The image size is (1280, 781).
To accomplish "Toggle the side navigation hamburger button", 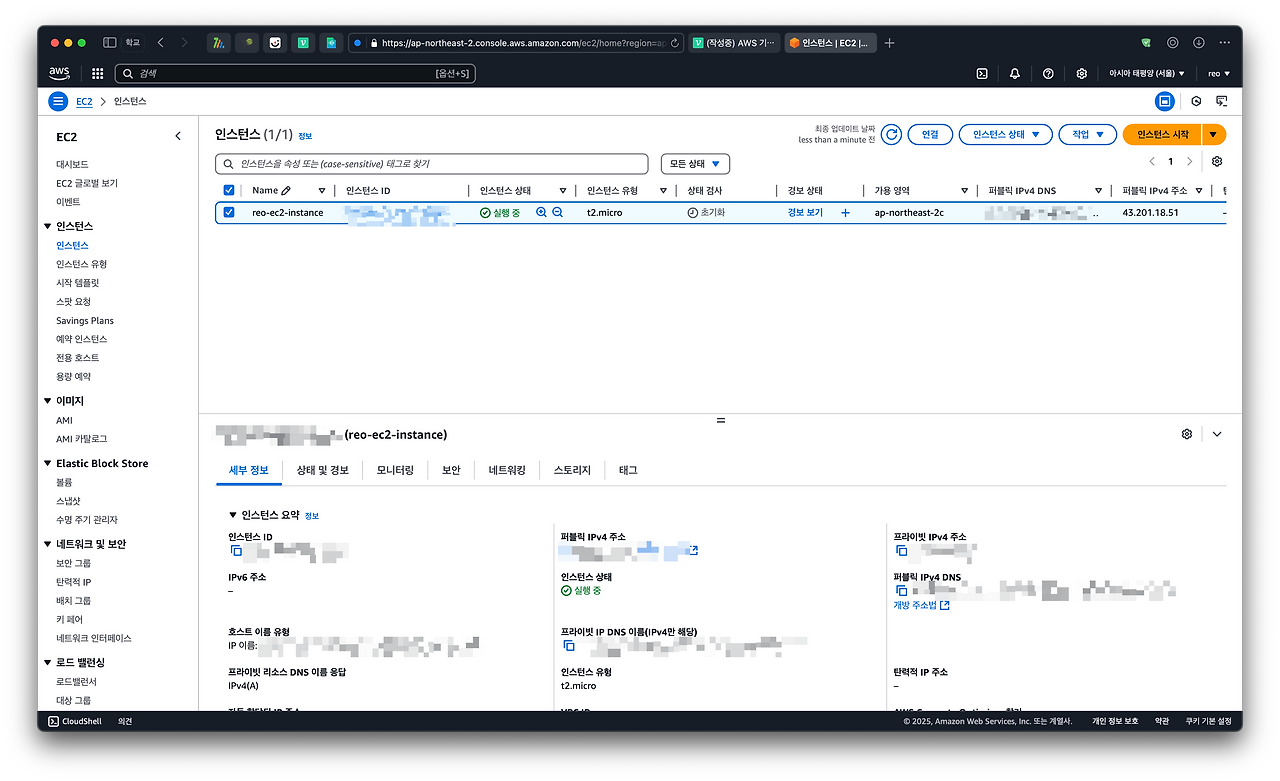I will (58, 101).
